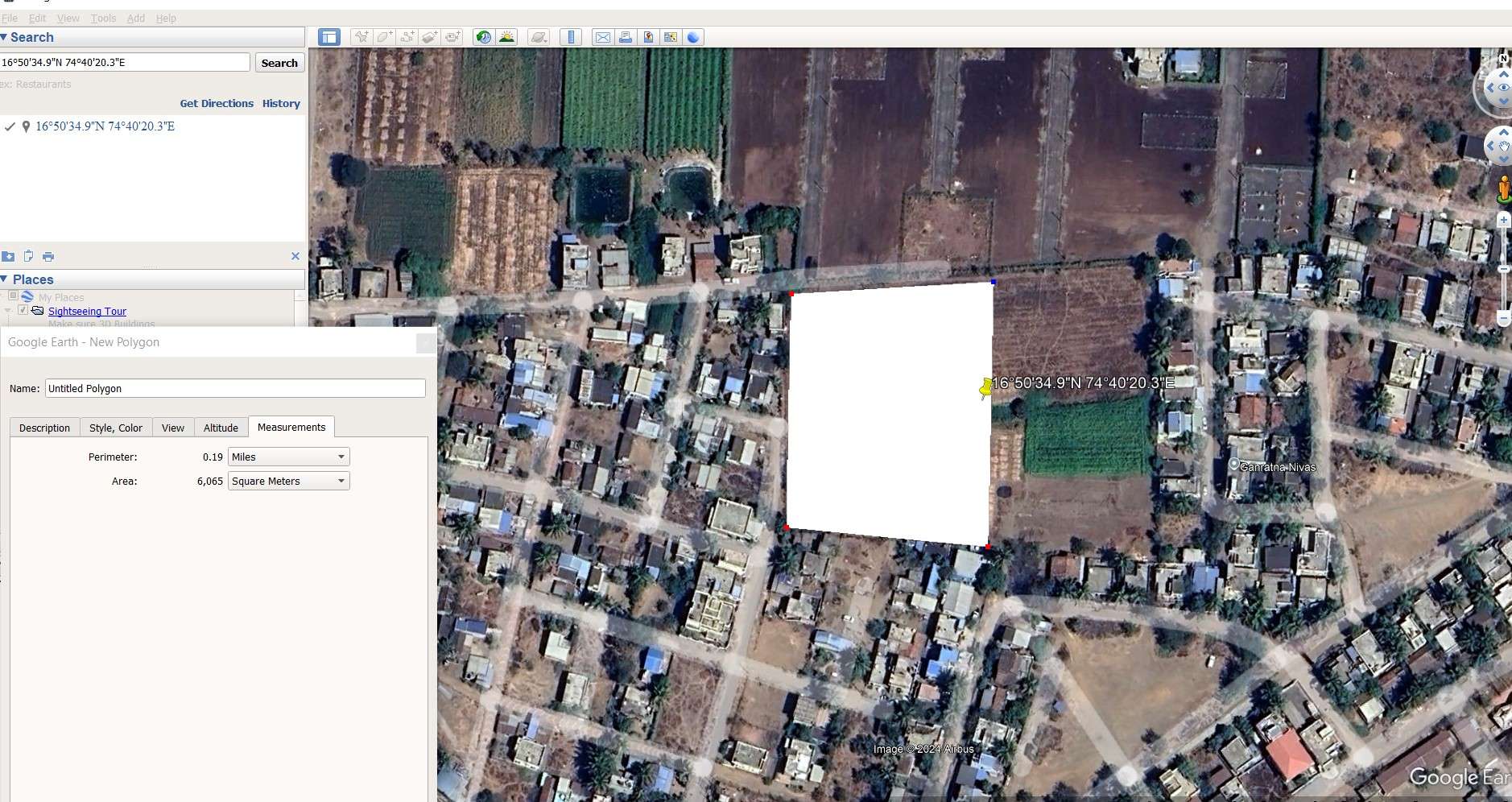Zoom out with the minus button
This screenshot has width=1512, height=802.
1503,319
